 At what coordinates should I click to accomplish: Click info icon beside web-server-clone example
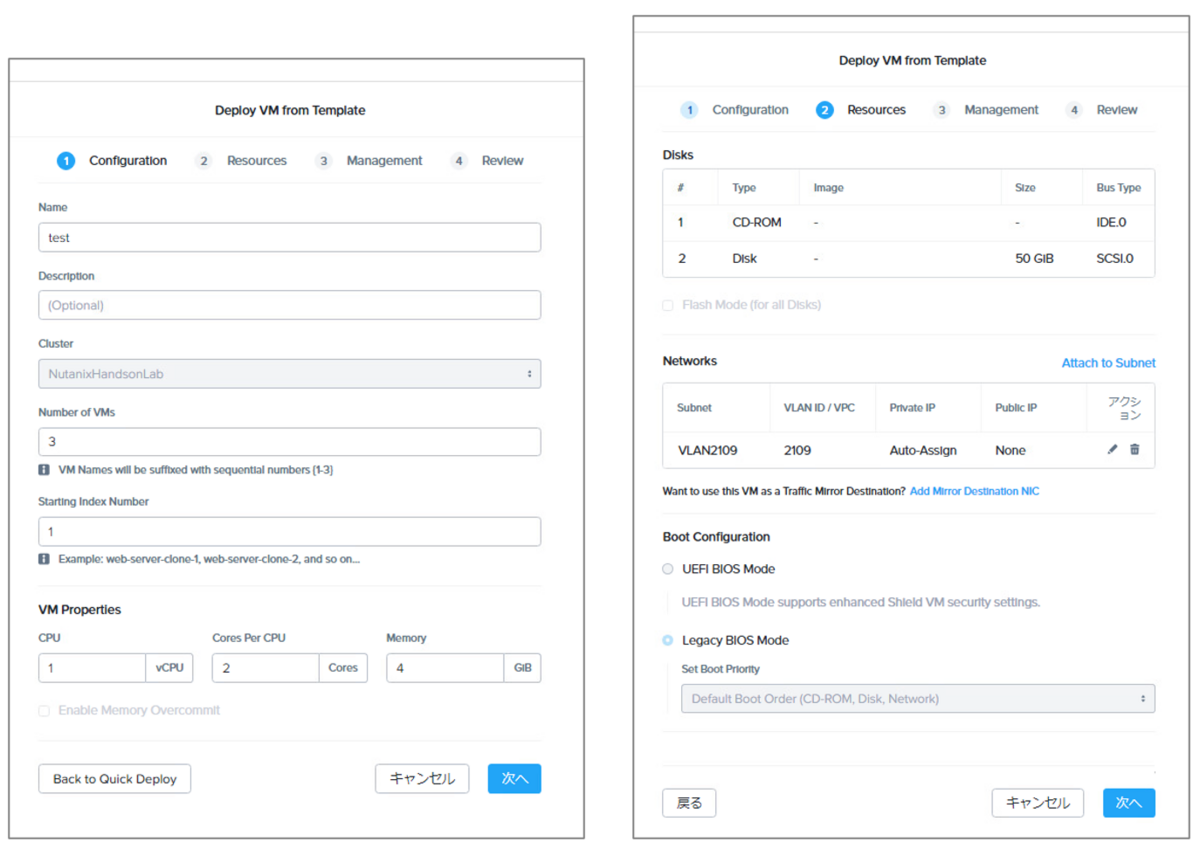[44, 559]
